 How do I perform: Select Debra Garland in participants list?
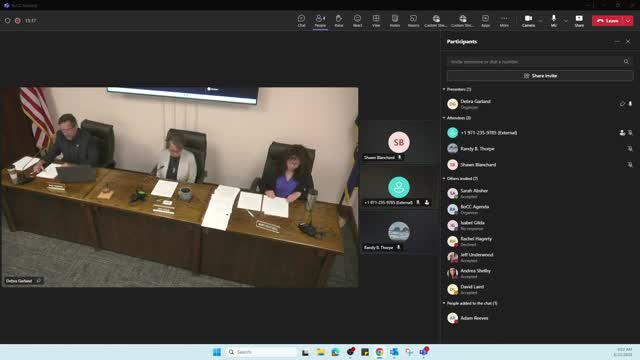click(x=540, y=104)
